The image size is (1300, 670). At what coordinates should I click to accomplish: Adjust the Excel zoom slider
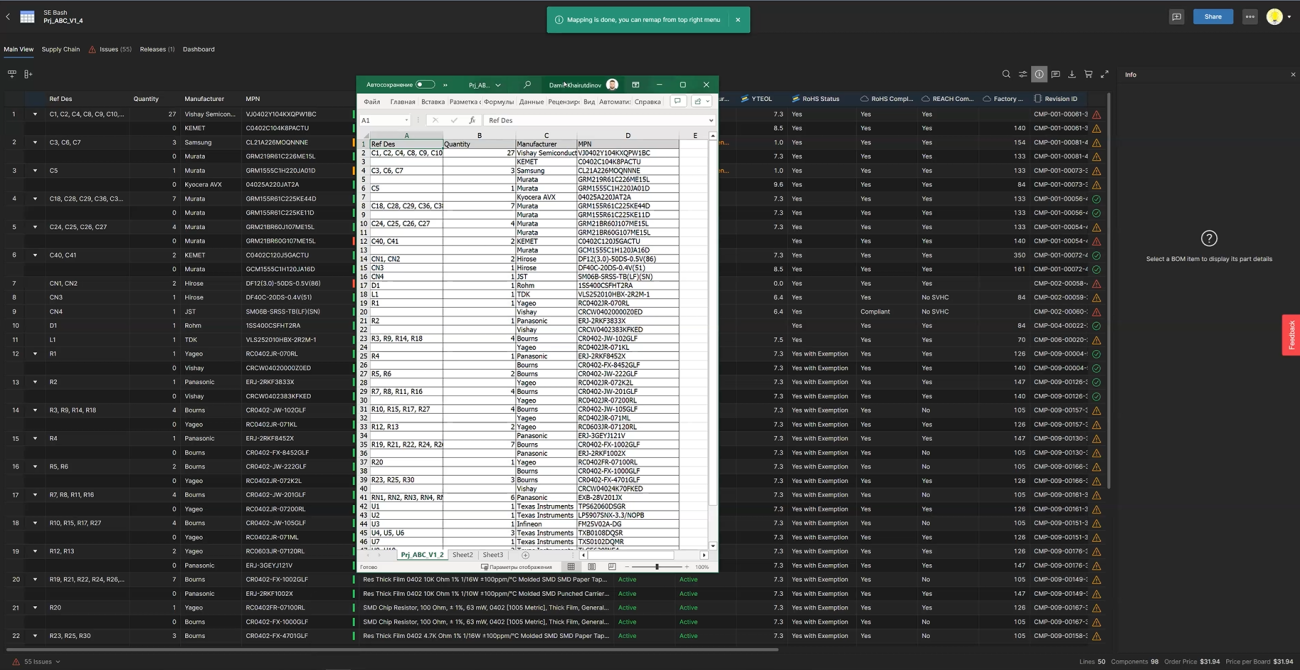coord(657,567)
